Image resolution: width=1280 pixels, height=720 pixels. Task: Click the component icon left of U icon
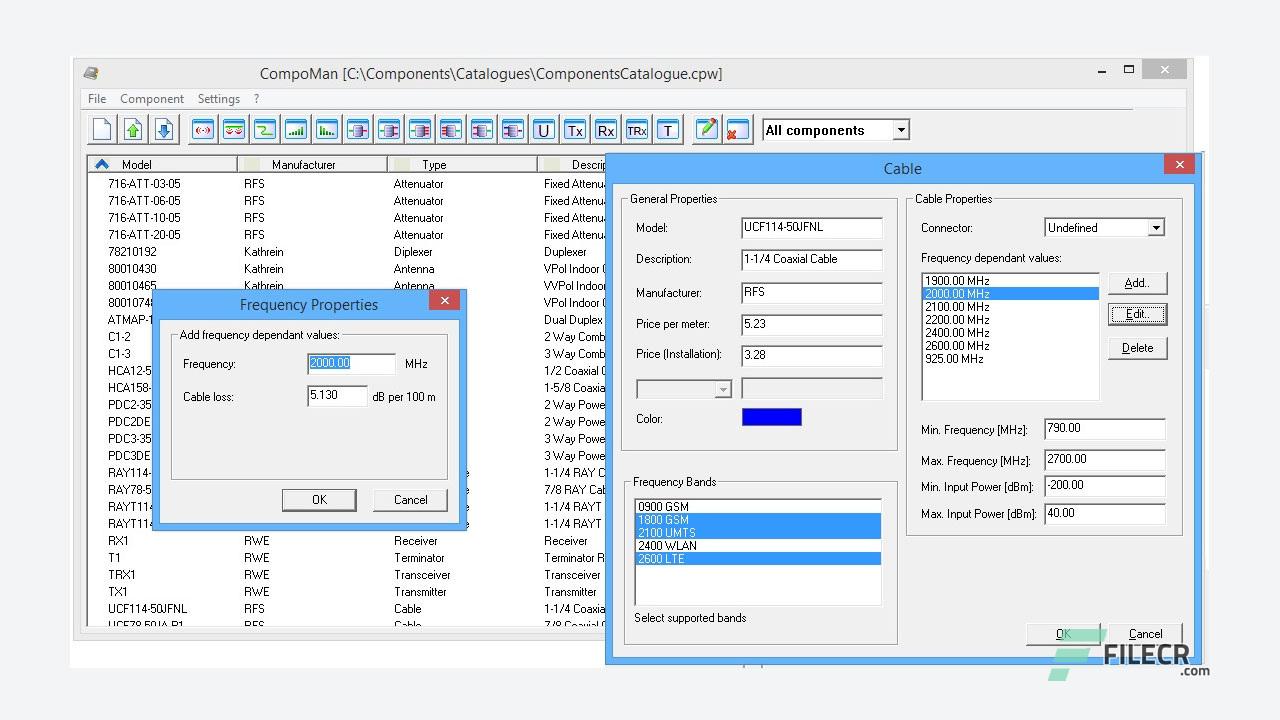513,129
